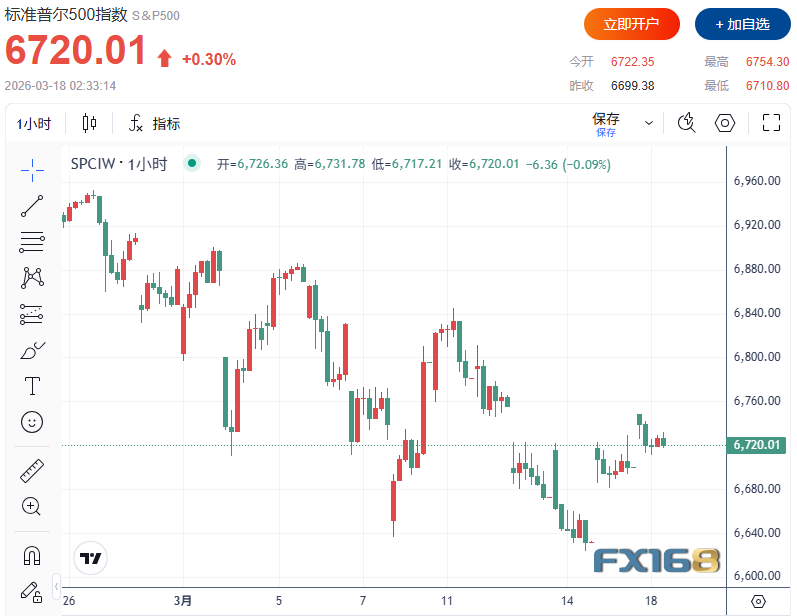Open chart settings hexagon icon
The height and width of the screenshot is (616, 797).
click(x=725, y=123)
